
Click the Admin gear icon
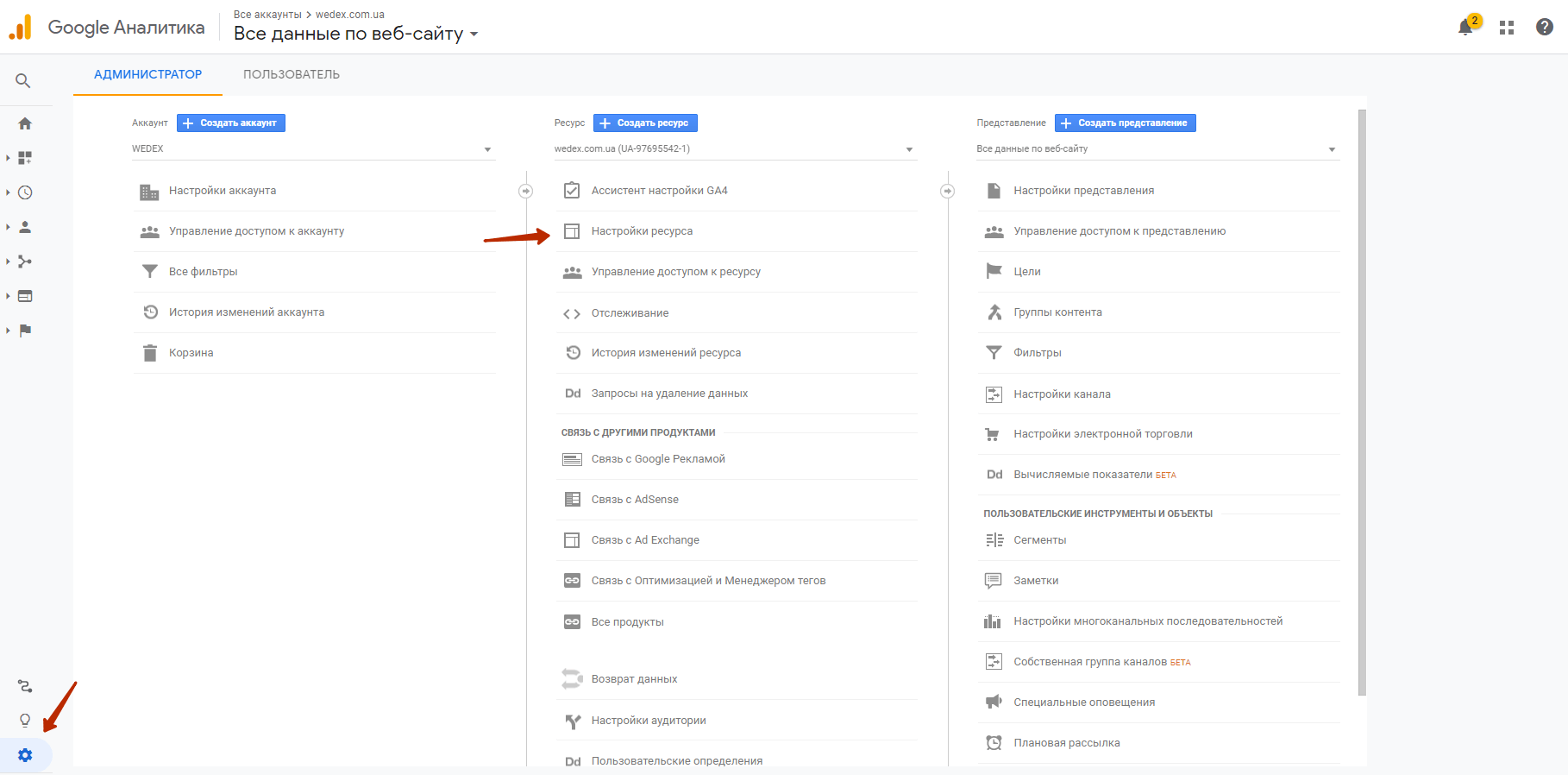[25, 755]
